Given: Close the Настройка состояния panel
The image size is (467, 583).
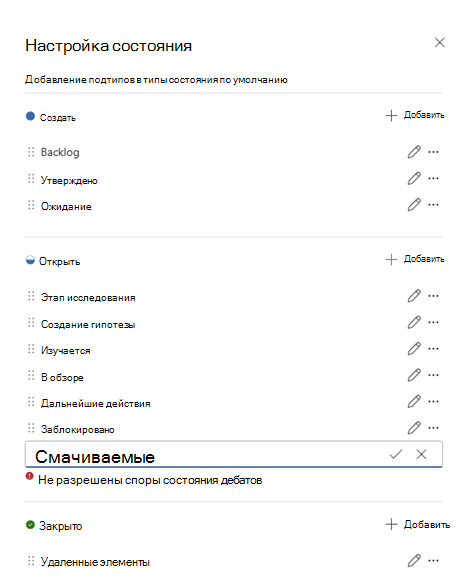Looking at the screenshot, I should pos(439,42).
